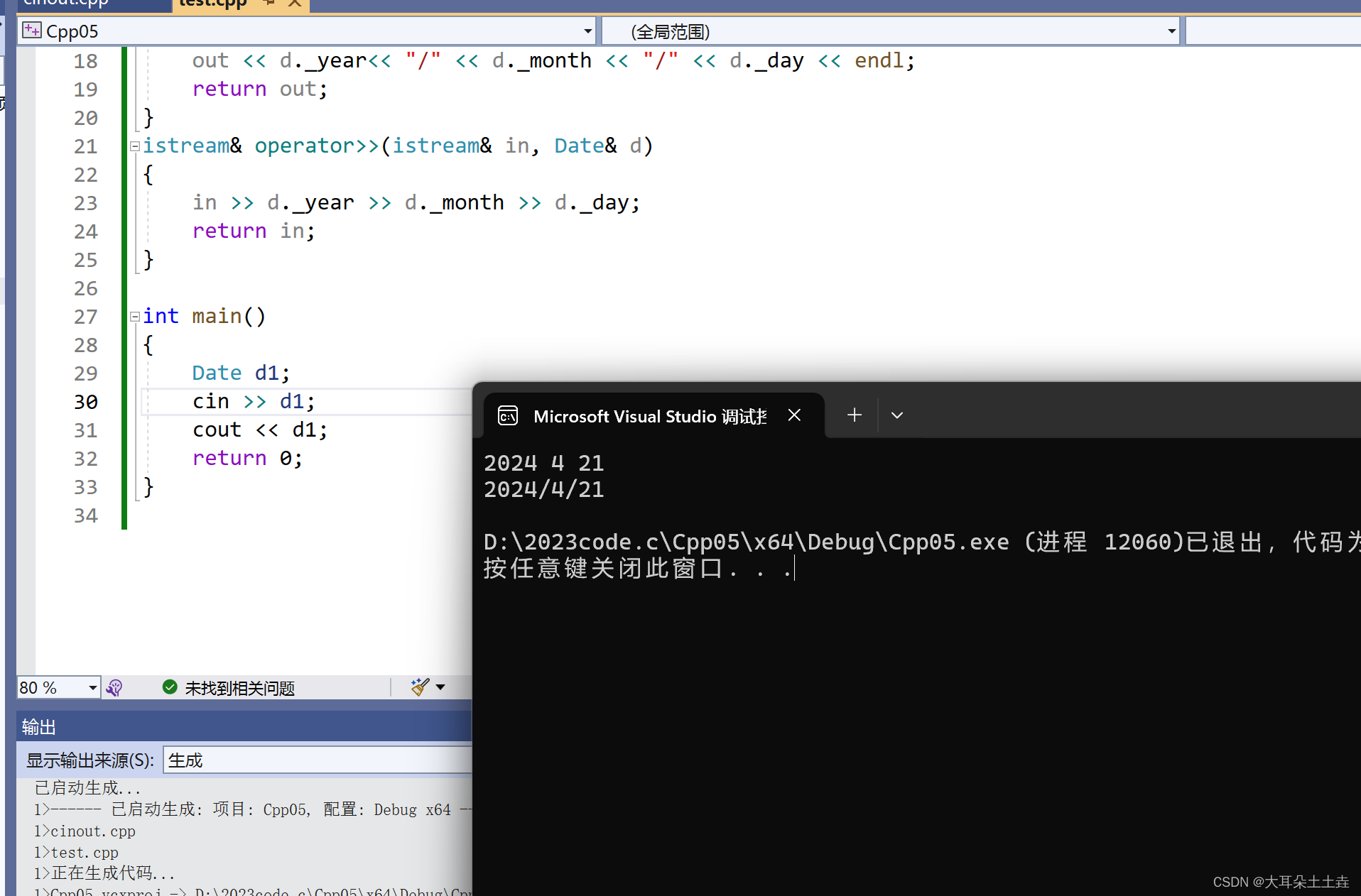The width and height of the screenshot is (1361, 896).
Task: Click the '已启动生成...' output line
Action: pyautogui.click(x=87, y=788)
